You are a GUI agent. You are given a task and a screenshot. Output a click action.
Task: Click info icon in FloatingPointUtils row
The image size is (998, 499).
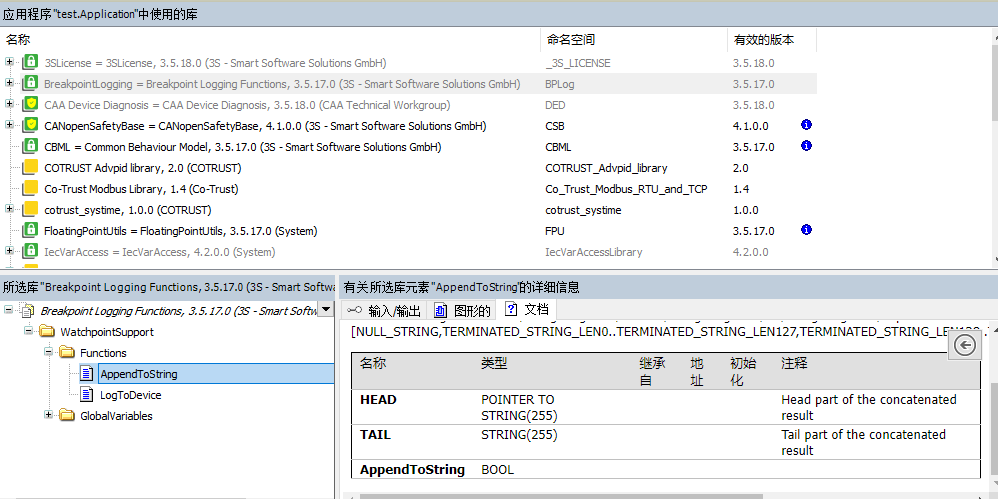click(x=806, y=230)
